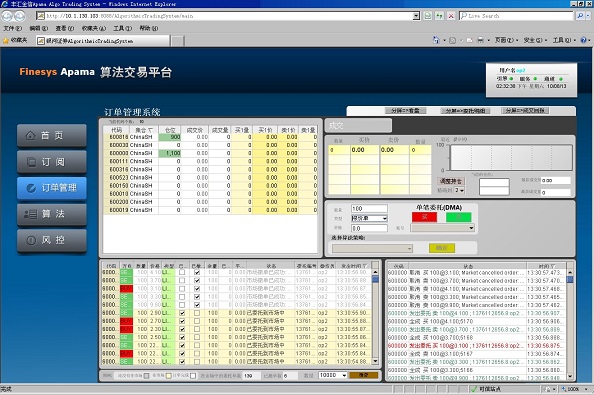The width and height of the screenshot is (594, 395).
Task: Tick the unchecked box in first order row
Action: point(182,272)
